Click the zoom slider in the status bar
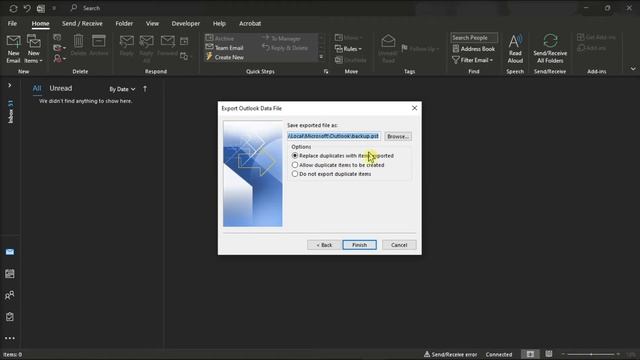 [x=591, y=354]
